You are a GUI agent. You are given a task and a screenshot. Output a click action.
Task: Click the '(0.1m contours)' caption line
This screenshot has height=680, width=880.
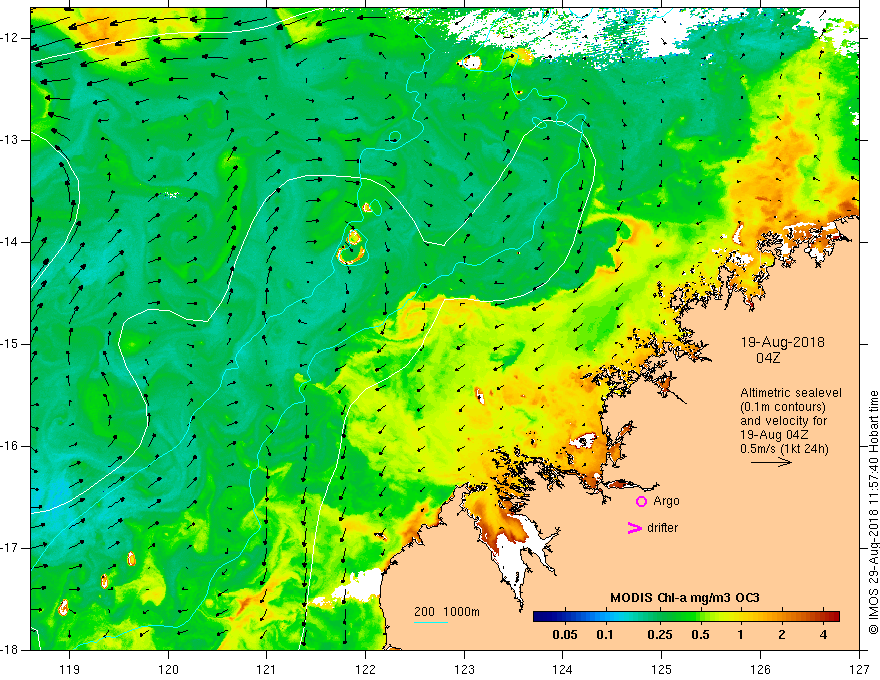coord(783,407)
